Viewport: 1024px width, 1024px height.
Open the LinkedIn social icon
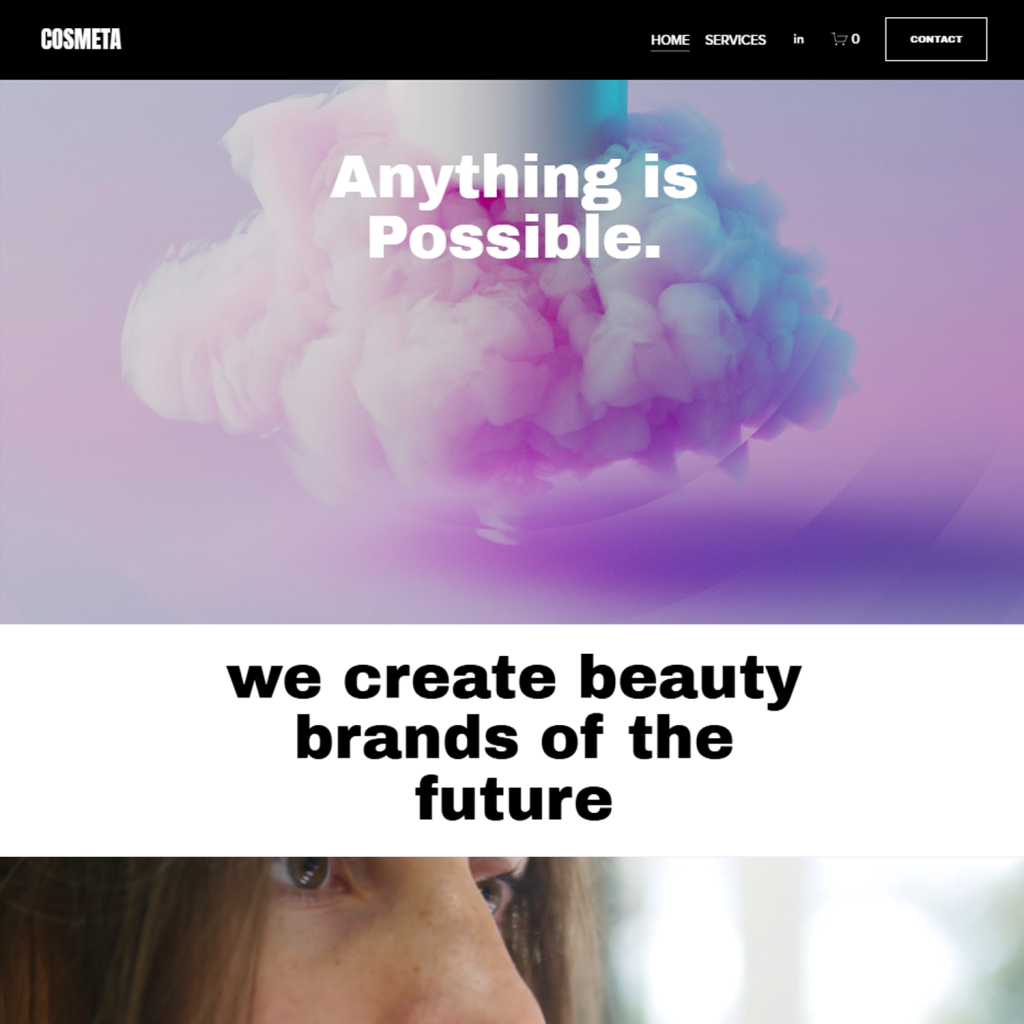(x=798, y=39)
